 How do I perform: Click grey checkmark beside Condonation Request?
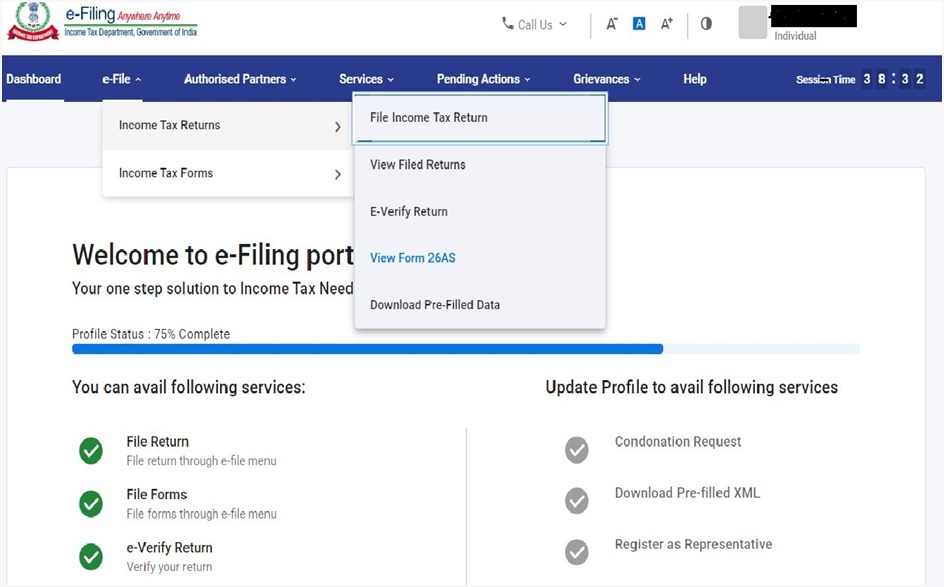click(577, 450)
